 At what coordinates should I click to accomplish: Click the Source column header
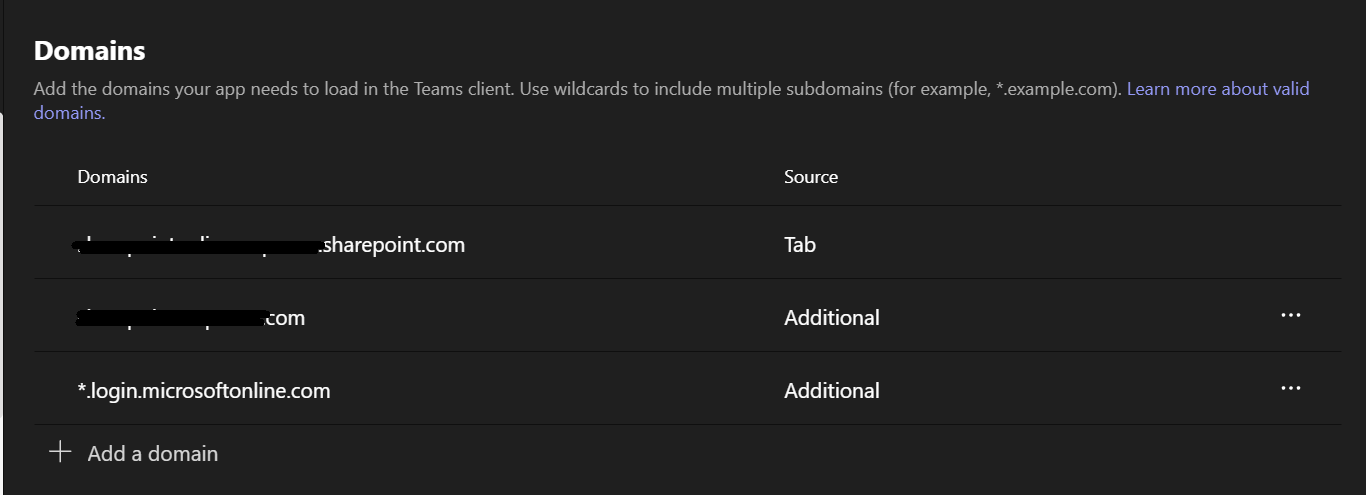(x=811, y=177)
